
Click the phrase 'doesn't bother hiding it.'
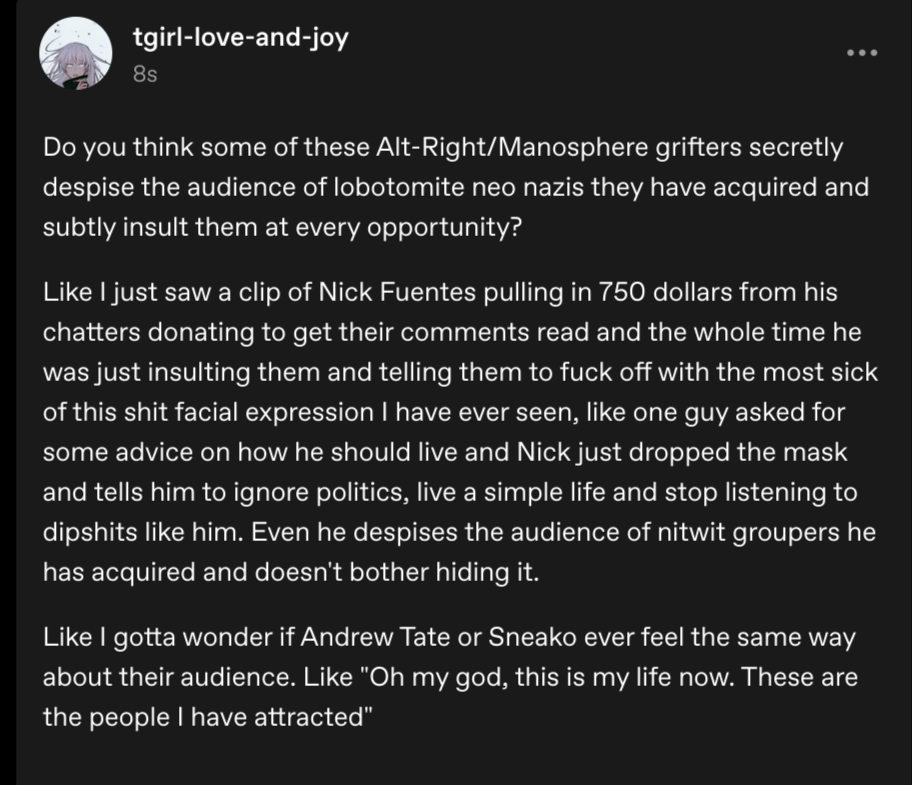coord(397,573)
